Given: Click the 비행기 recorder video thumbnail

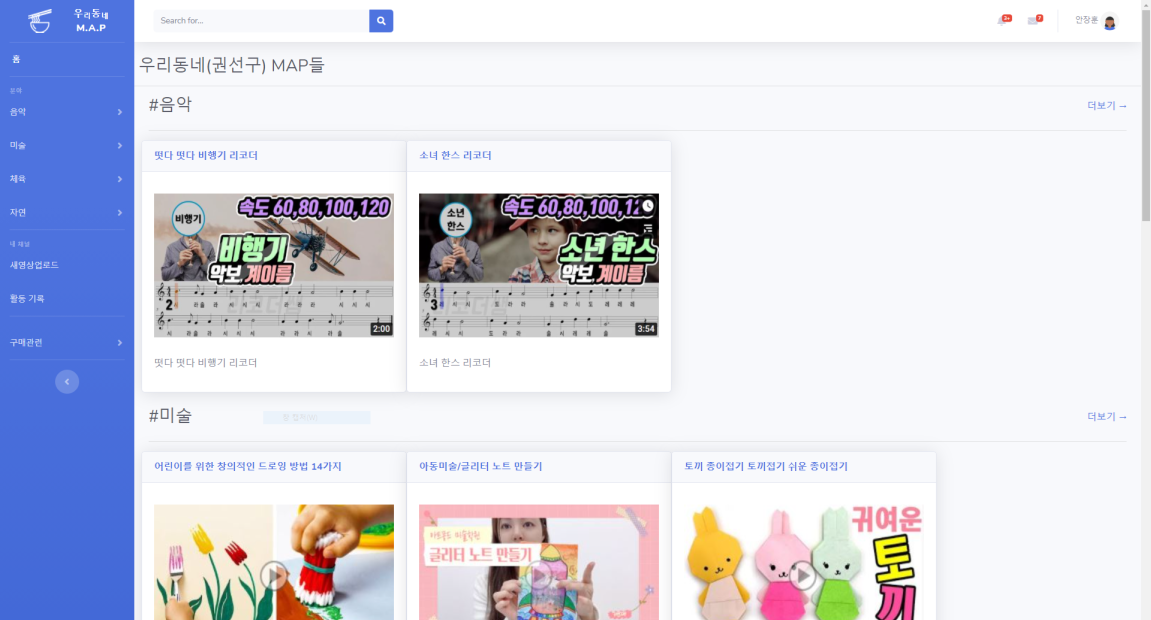Looking at the screenshot, I should tap(274, 265).
